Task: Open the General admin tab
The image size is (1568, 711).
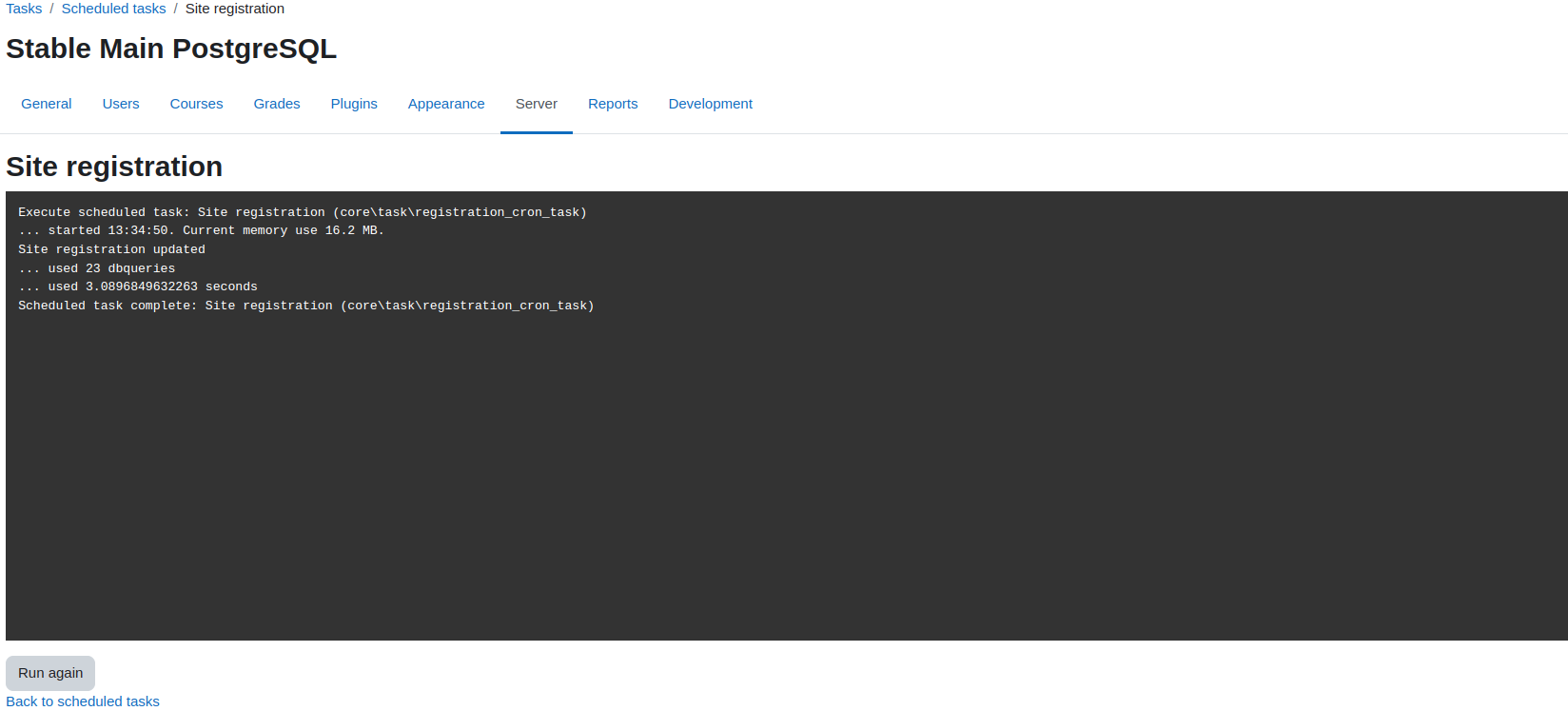Action: (x=47, y=104)
